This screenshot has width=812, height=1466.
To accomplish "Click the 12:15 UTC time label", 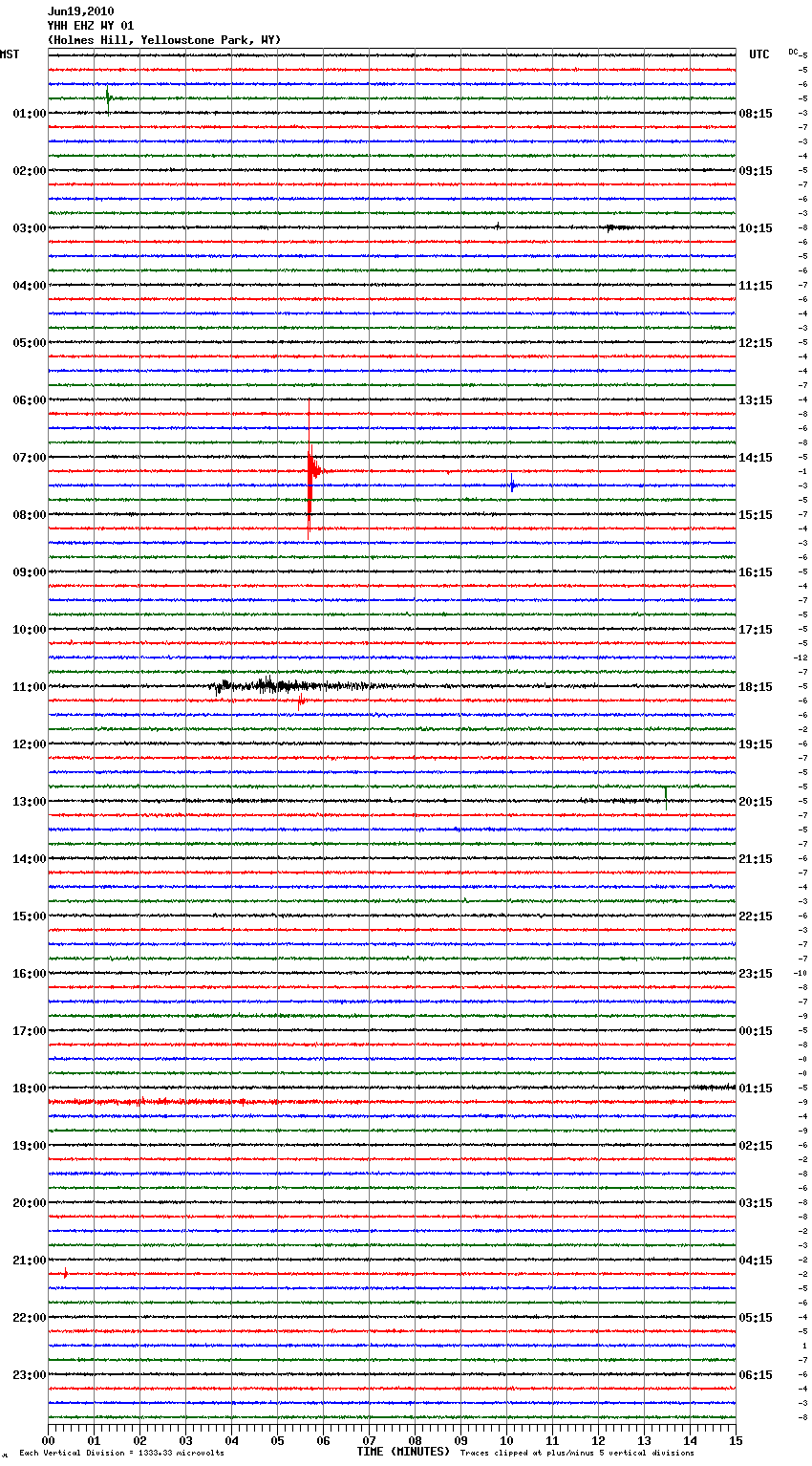I will pyautogui.click(x=756, y=343).
